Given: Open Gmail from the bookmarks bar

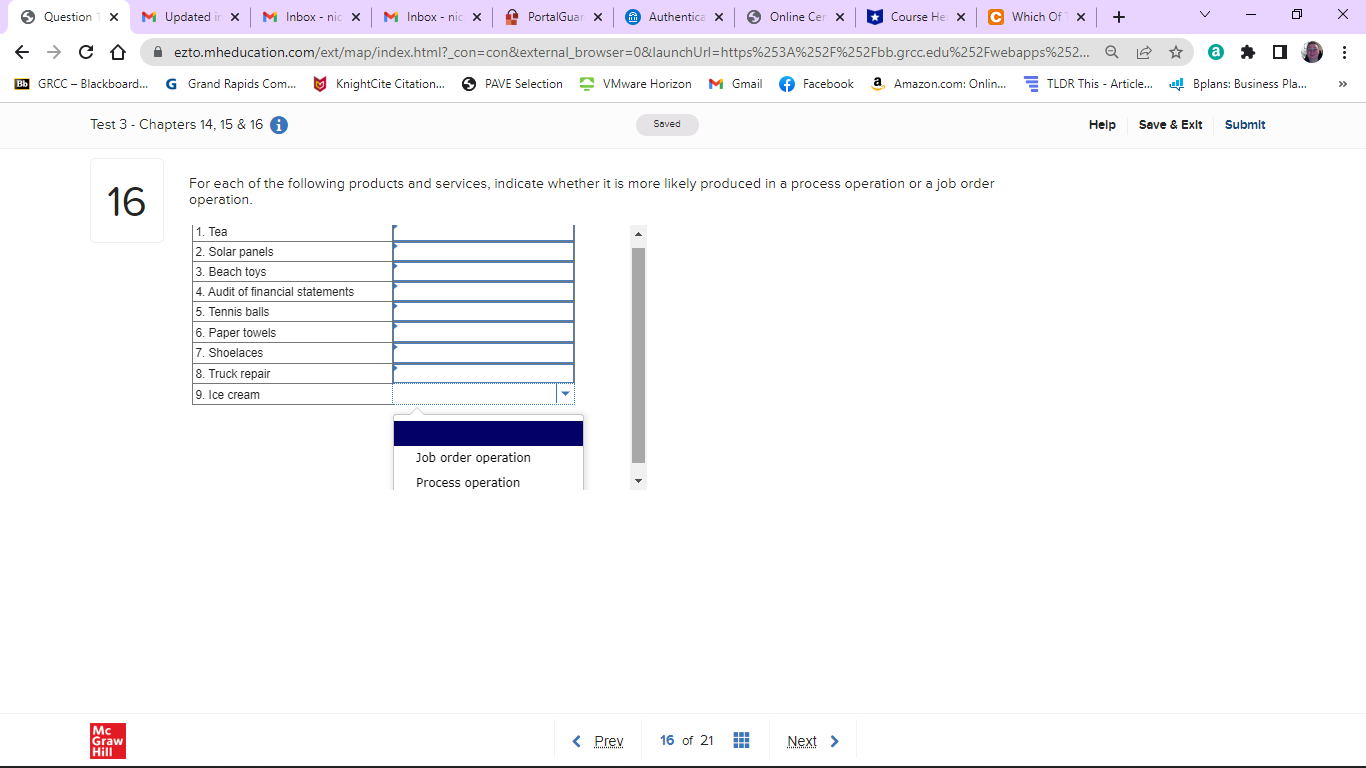Looking at the screenshot, I should pyautogui.click(x=735, y=84).
